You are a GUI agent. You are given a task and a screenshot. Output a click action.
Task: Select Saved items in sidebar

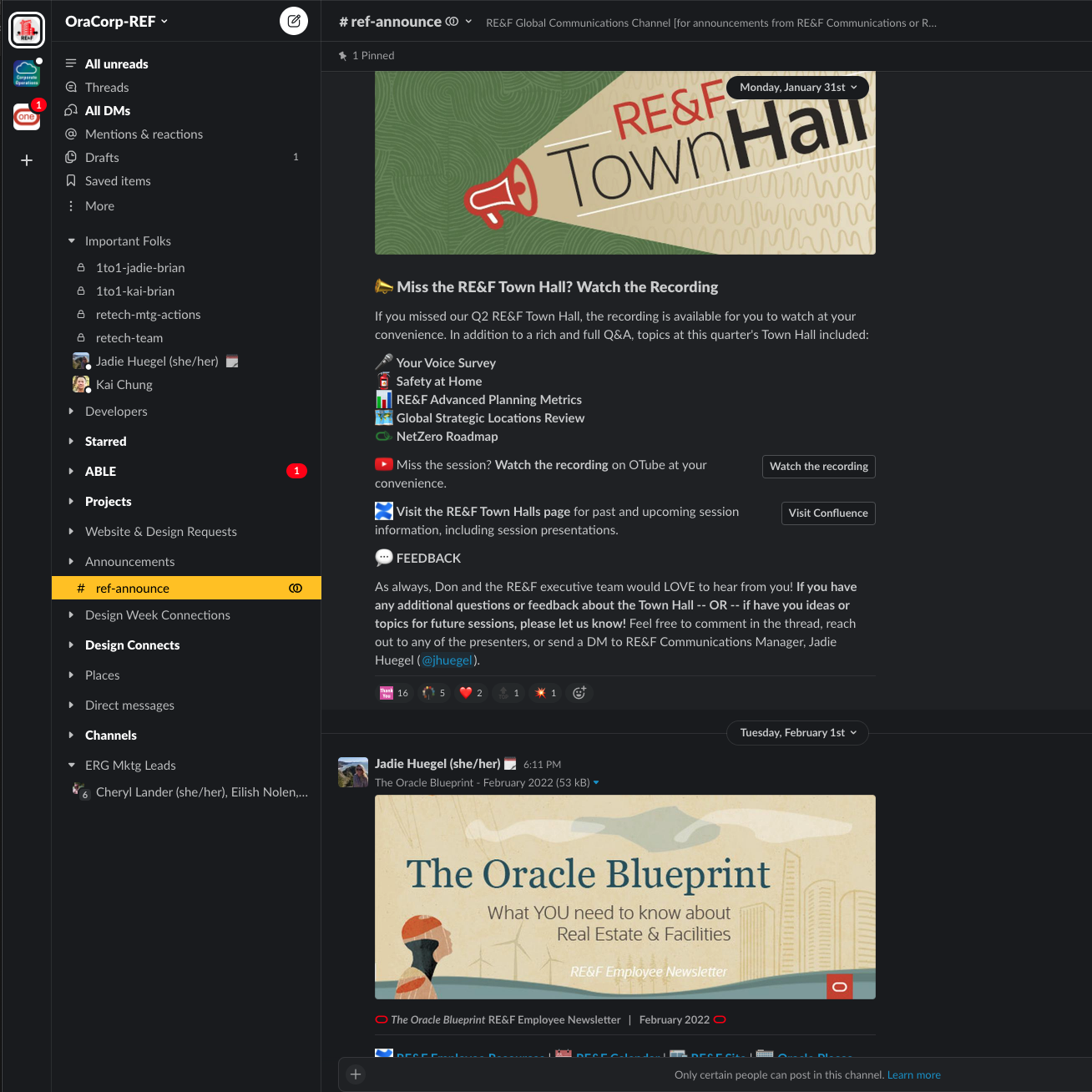118,181
